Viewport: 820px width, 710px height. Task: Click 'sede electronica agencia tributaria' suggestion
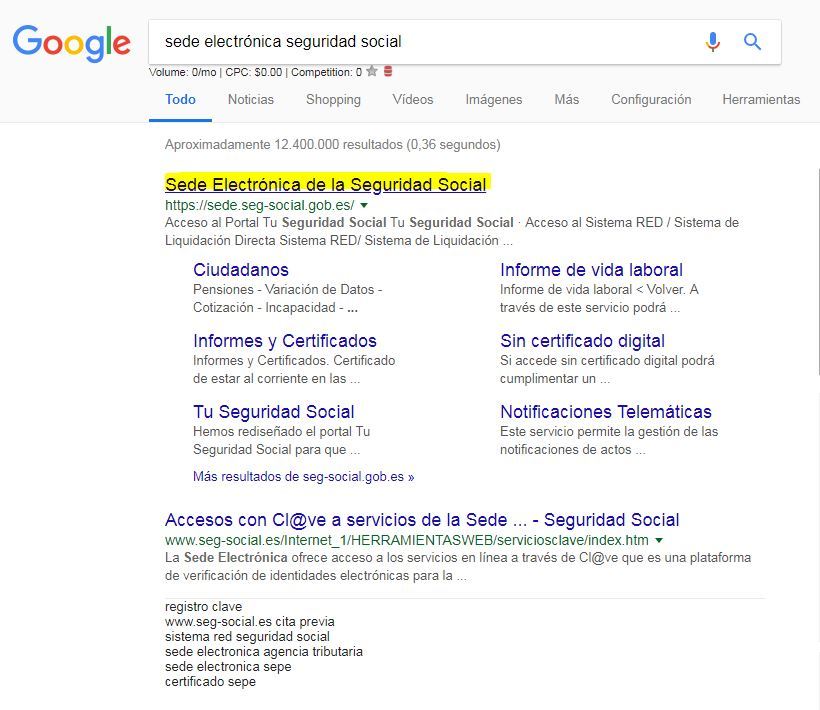coord(264,652)
